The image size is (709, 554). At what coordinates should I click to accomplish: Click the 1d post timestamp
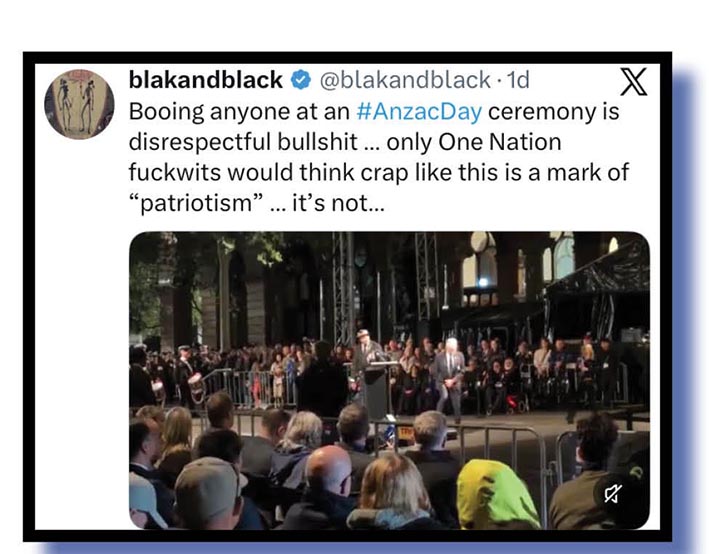517,80
